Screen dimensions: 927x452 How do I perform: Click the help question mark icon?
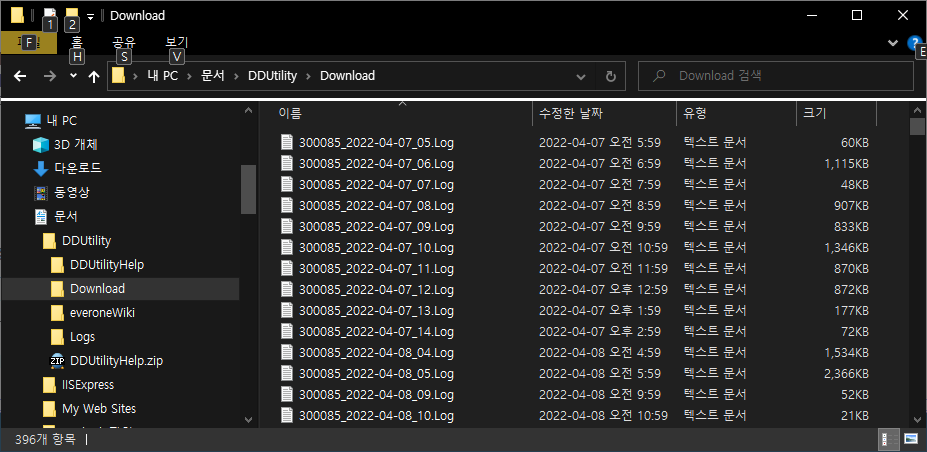914,44
